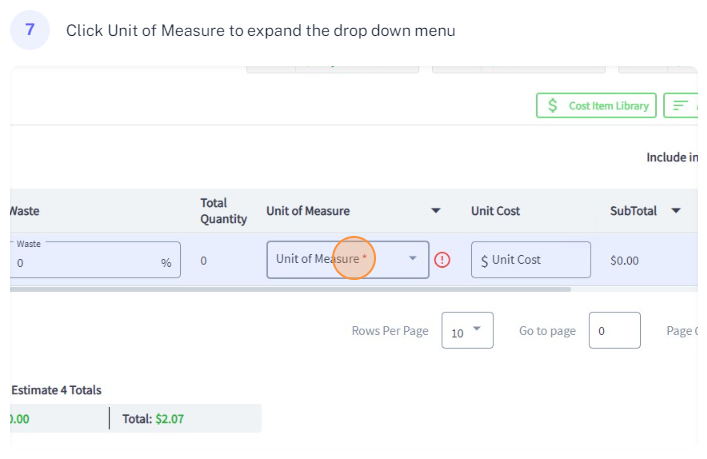Click the percent symbol in Waste field
This screenshot has height=459, width=707.
[x=166, y=263]
